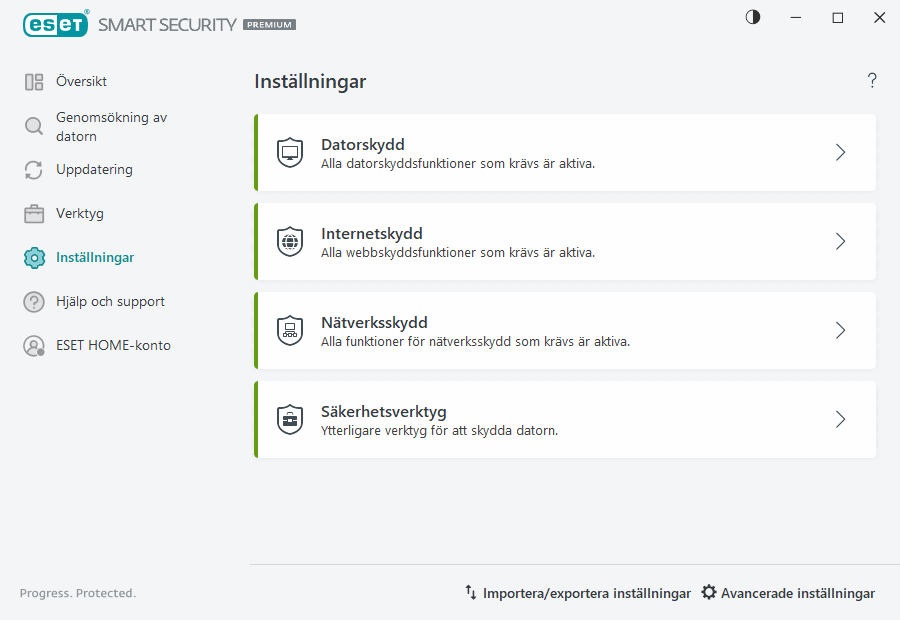Click the Säkerhetsverktyg briefcase shield icon
This screenshot has height=620, width=900.
click(x=290, y=419)
